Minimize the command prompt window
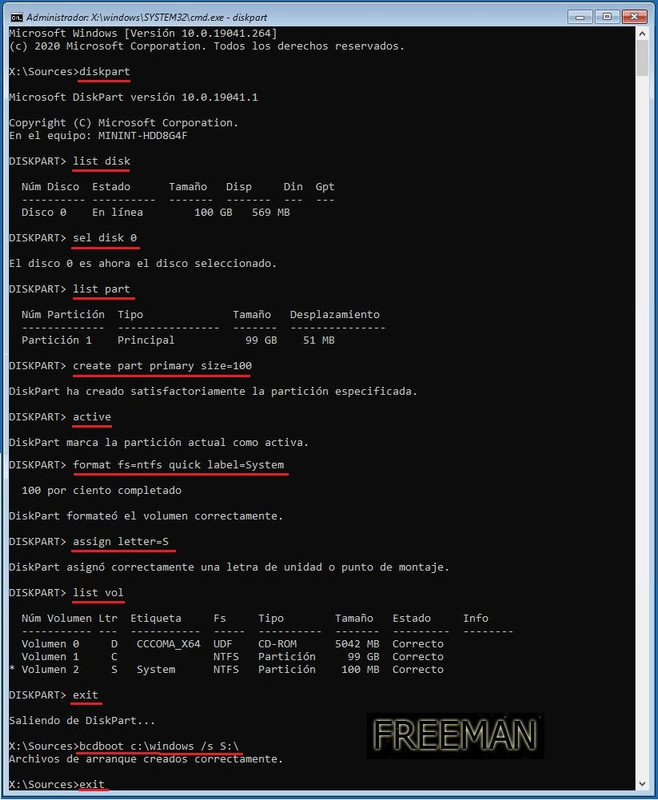The height and width of the screenshot is (800, 658). click(x=579, y=17)
